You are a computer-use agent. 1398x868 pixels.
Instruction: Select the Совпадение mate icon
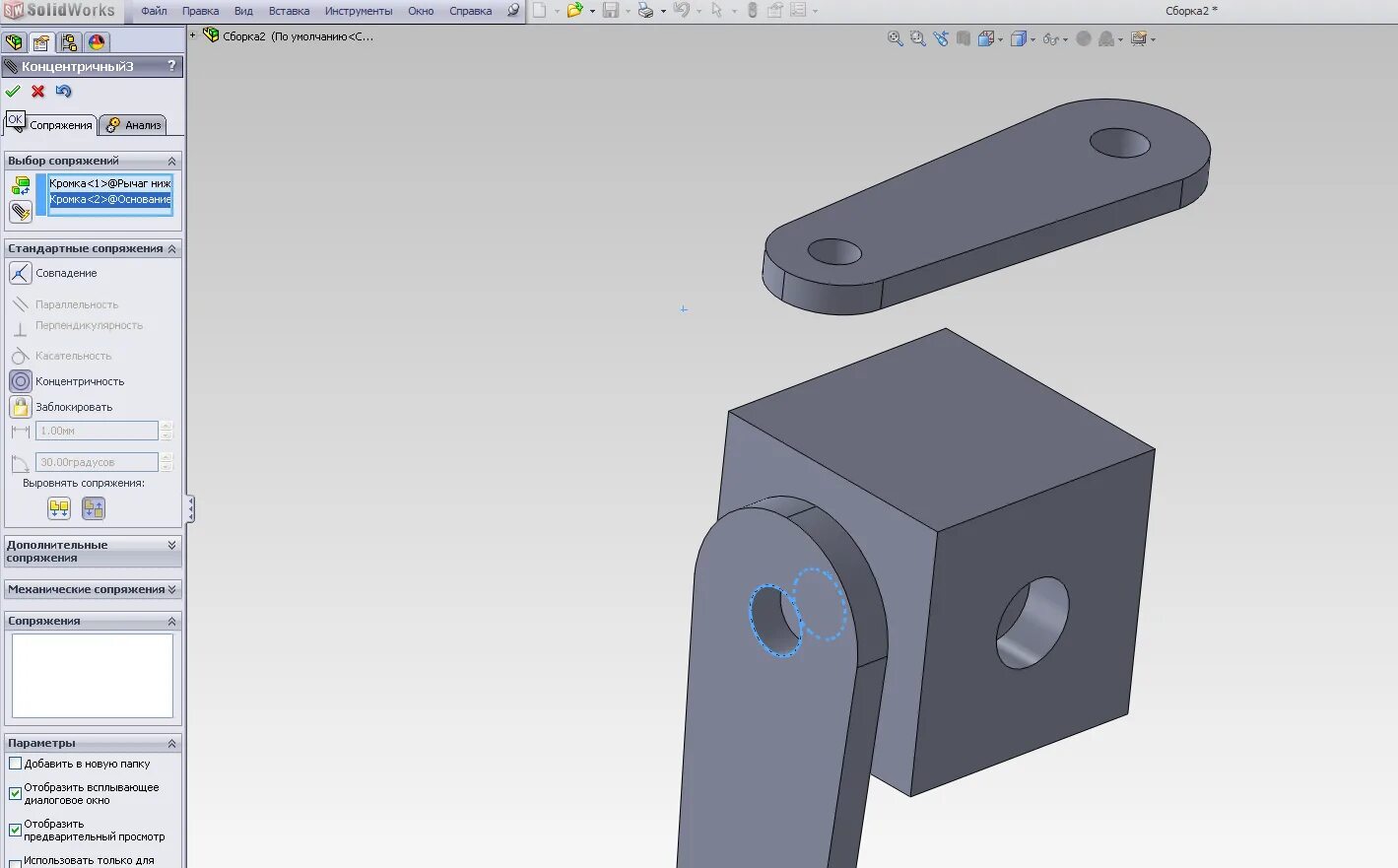click(x=20, y=273)
